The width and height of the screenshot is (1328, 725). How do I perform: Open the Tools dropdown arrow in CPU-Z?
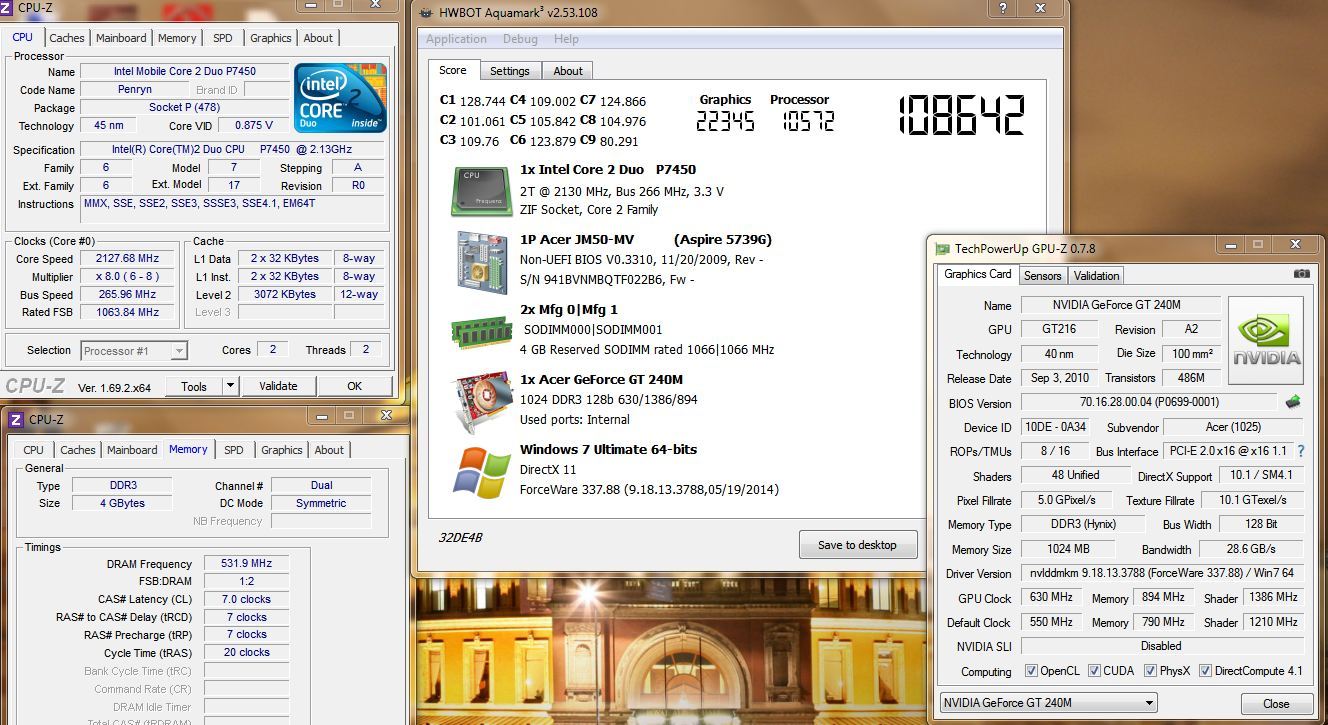point(230,386)
